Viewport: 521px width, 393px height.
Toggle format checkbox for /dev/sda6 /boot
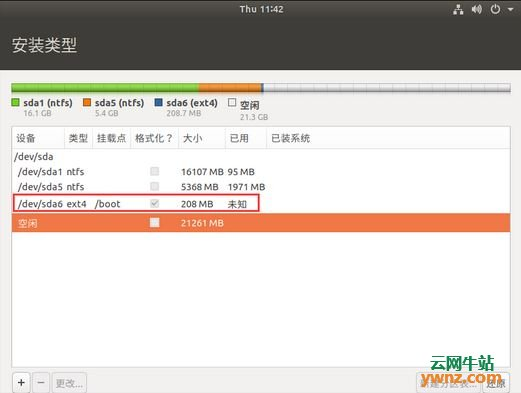pos(154,203)
